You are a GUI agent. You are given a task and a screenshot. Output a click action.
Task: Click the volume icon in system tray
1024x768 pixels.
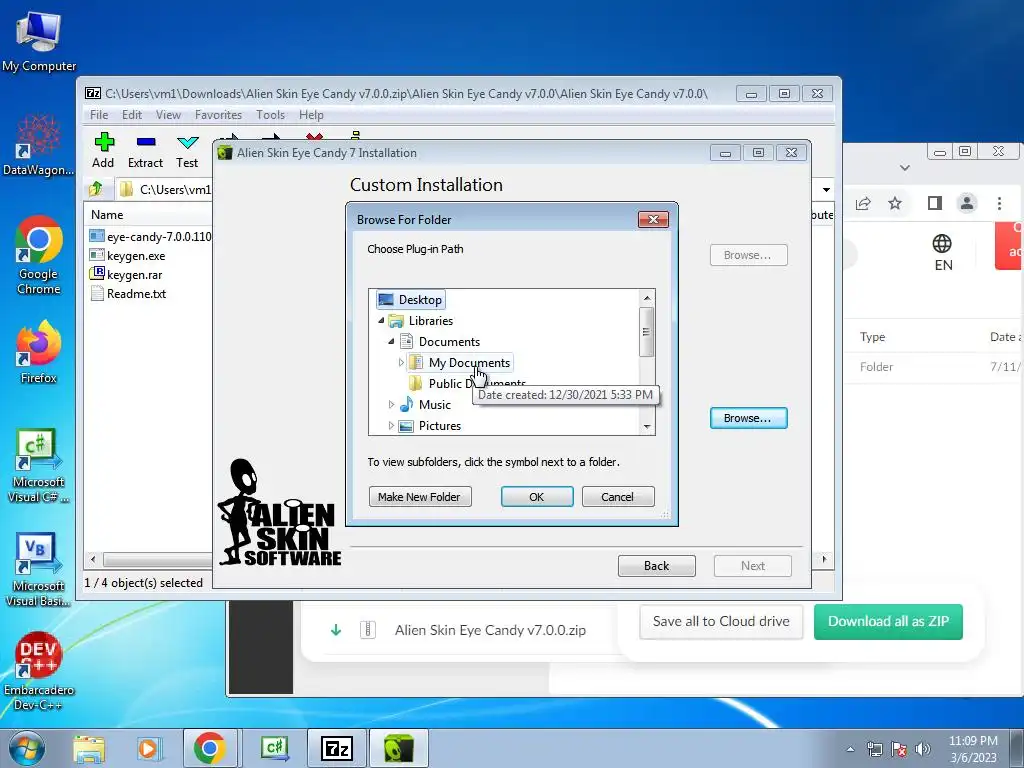[x=923, y=748]
